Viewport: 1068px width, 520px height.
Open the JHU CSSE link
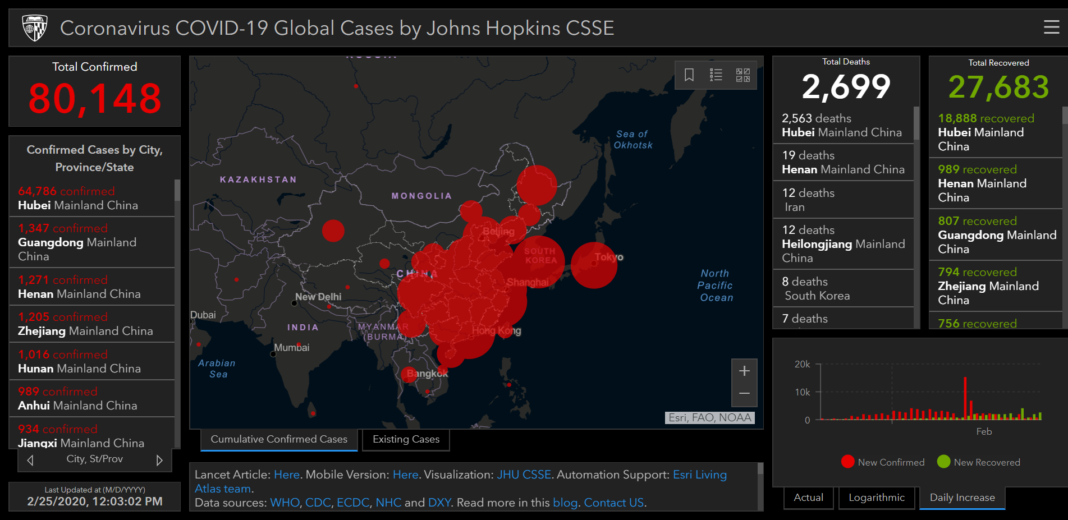coord(524,474)
